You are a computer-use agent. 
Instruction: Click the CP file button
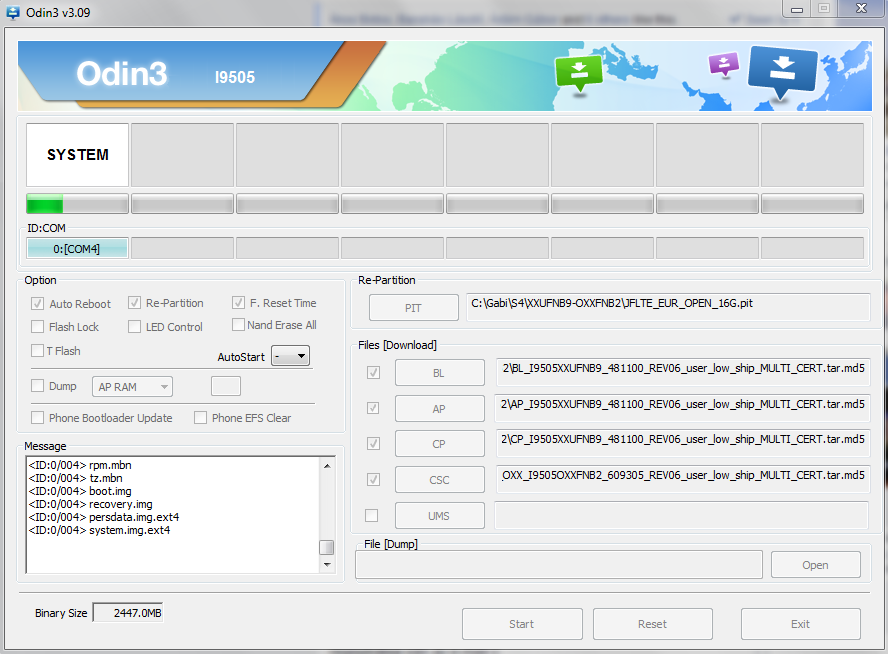click(439, 443)
